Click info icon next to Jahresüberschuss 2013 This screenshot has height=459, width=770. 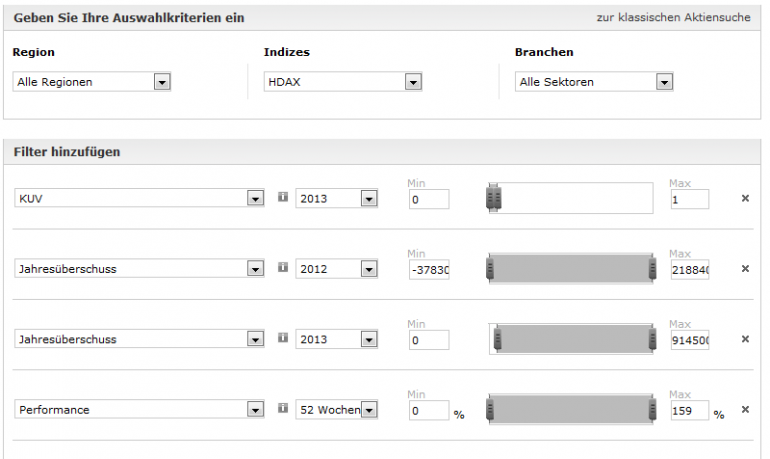[x=283, y=338]
